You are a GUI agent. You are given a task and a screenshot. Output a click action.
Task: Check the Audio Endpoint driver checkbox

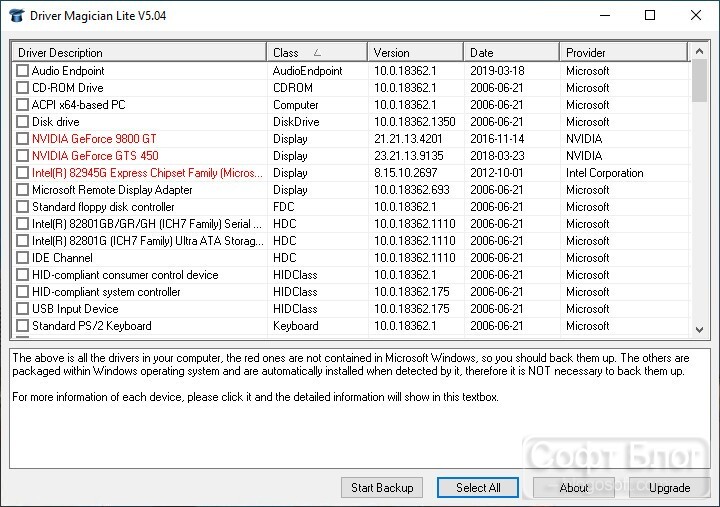coord(22,71)
